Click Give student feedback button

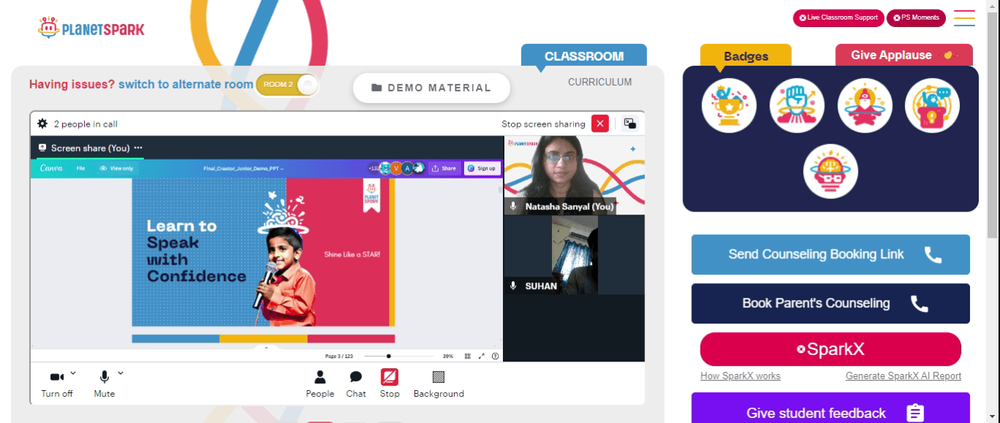click(x=830, y=410)
